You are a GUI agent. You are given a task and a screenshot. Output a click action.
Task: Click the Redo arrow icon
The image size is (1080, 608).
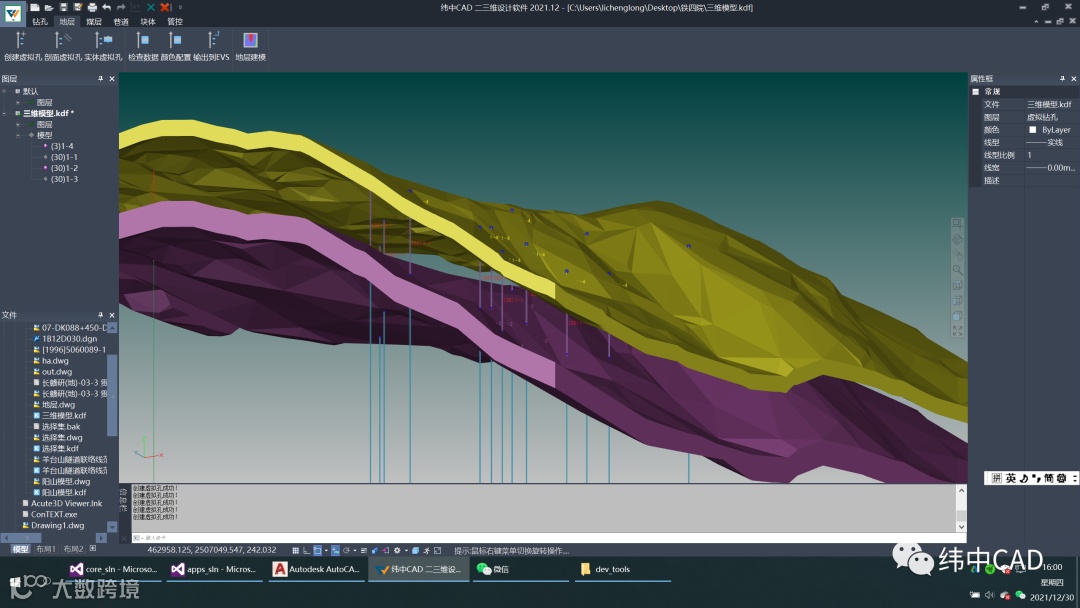tap(121, 8)
